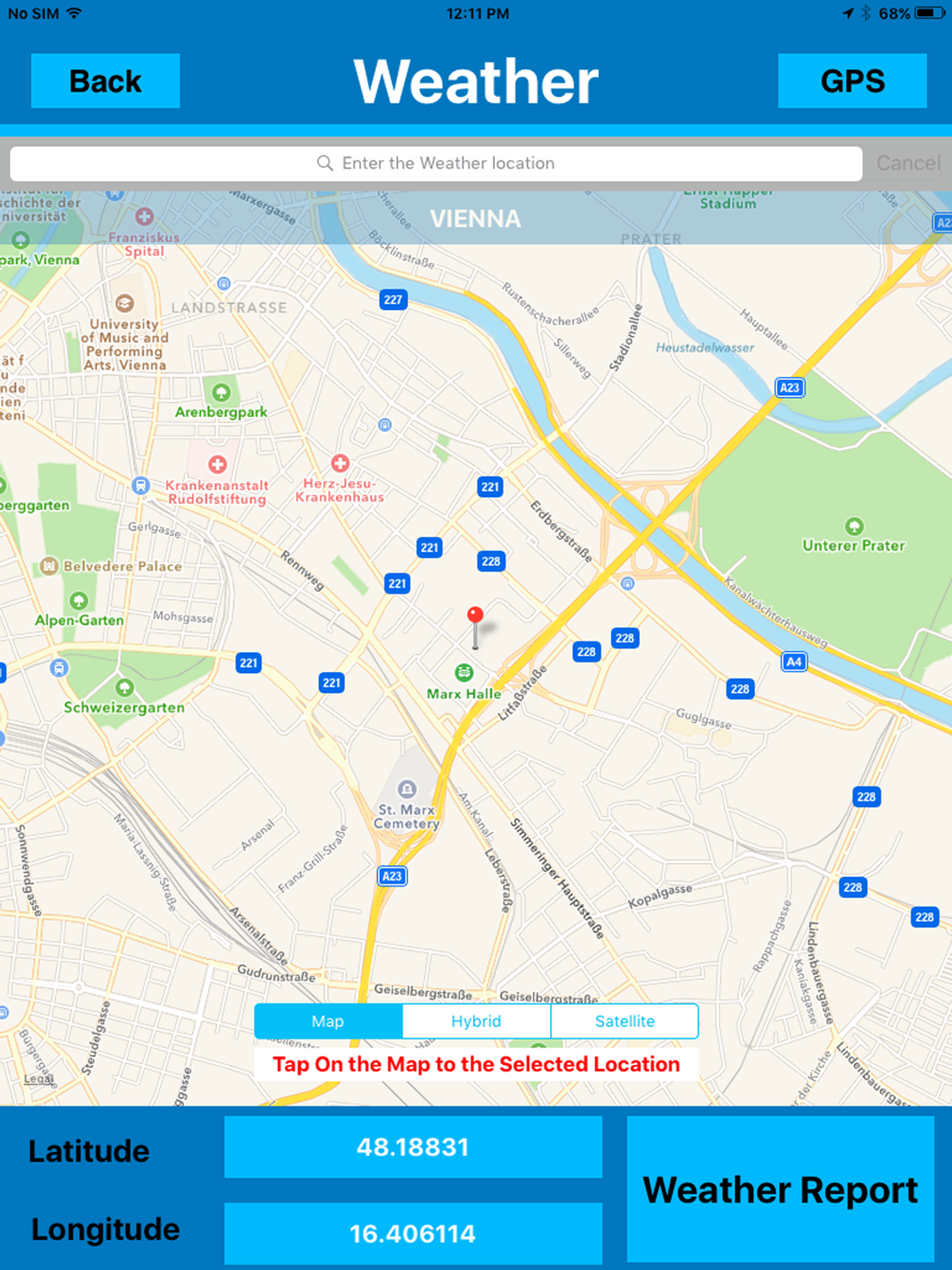
Task: Tap transit station icon west of Schweizergarten
Action: tap(59, 668)
